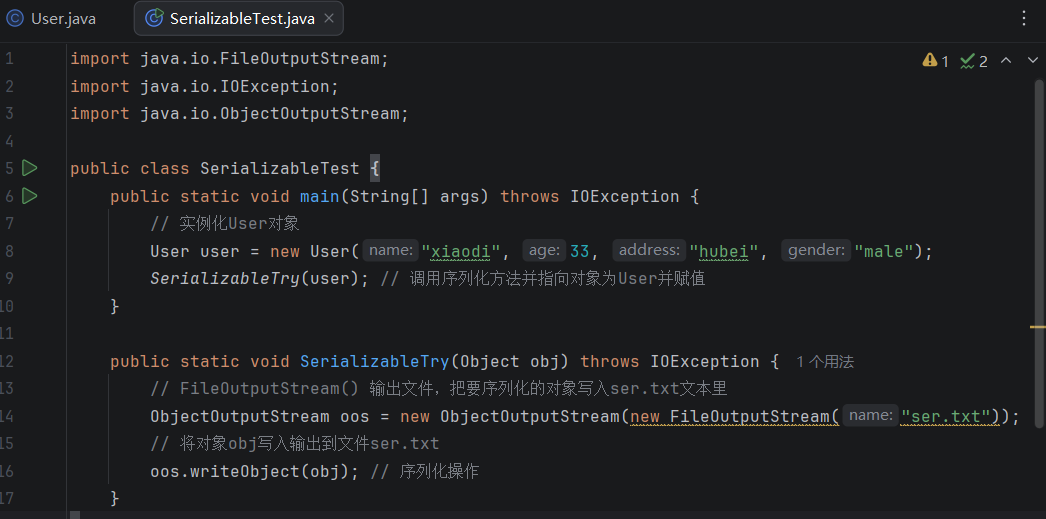The width and height of the screenshot is (1046, 519).
Task: Click the "xiaodi" string literal
Action: 461,251
